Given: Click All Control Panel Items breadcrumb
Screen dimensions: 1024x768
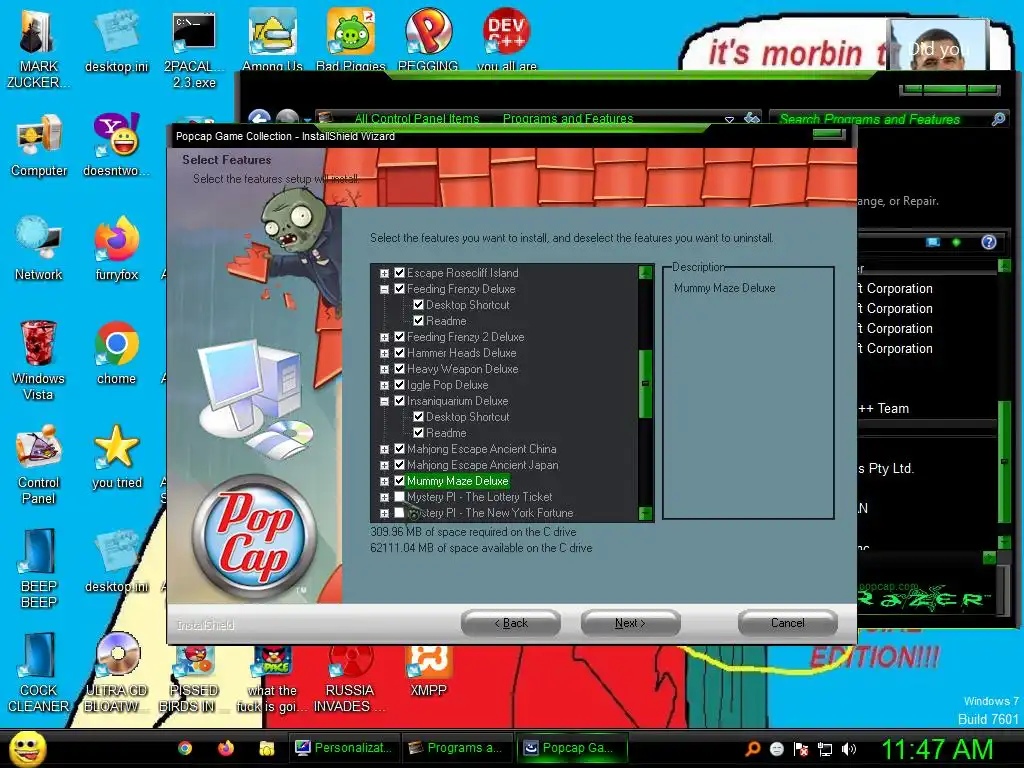Looking at the screenshot, I should point(417,119).
